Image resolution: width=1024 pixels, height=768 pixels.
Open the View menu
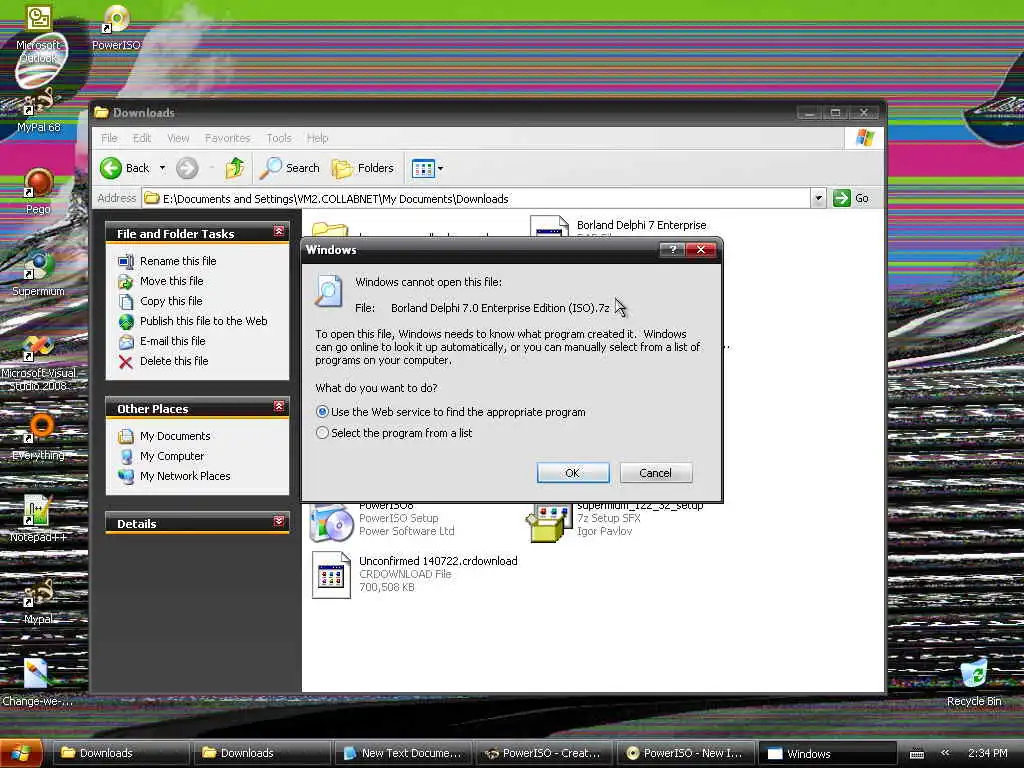pyautogui.click(x=178, y=138)
